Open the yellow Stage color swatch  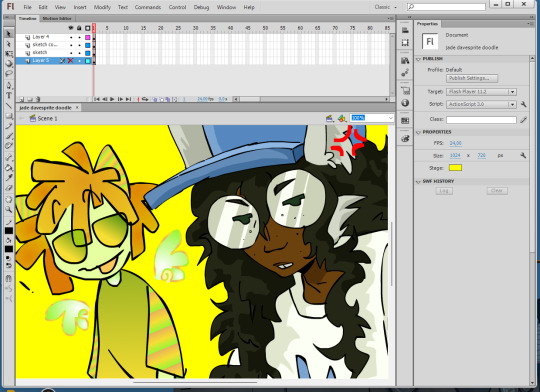tap(455, 168)
